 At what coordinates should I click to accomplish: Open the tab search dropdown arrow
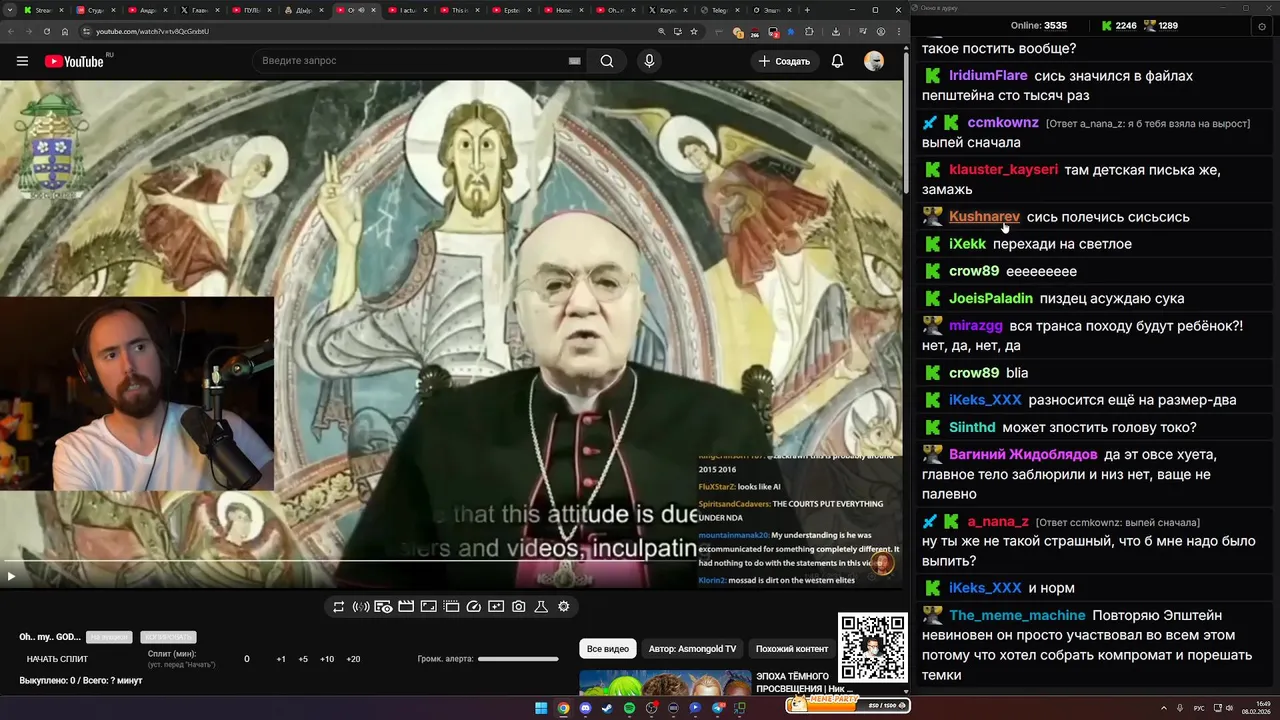point(11,10)
